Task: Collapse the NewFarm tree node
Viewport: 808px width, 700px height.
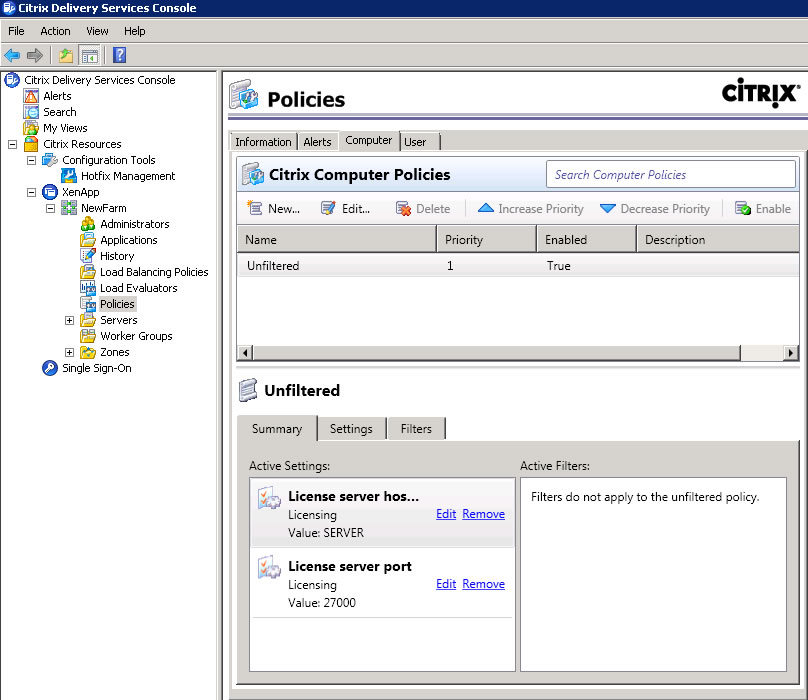Action: [x=50, y=208]
